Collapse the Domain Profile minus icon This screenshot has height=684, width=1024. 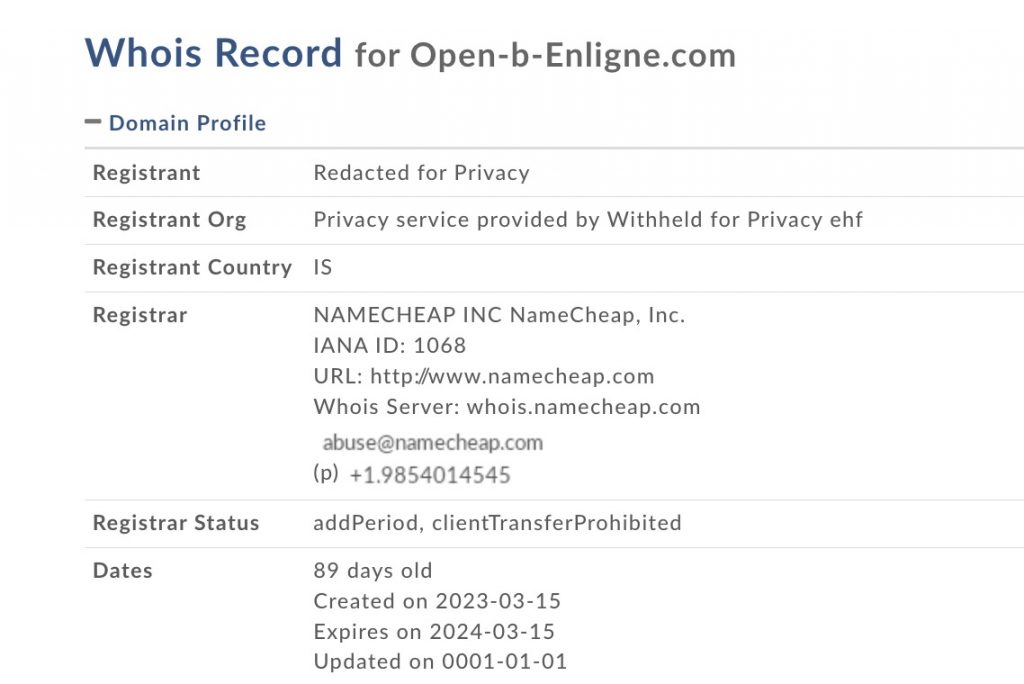93,122
